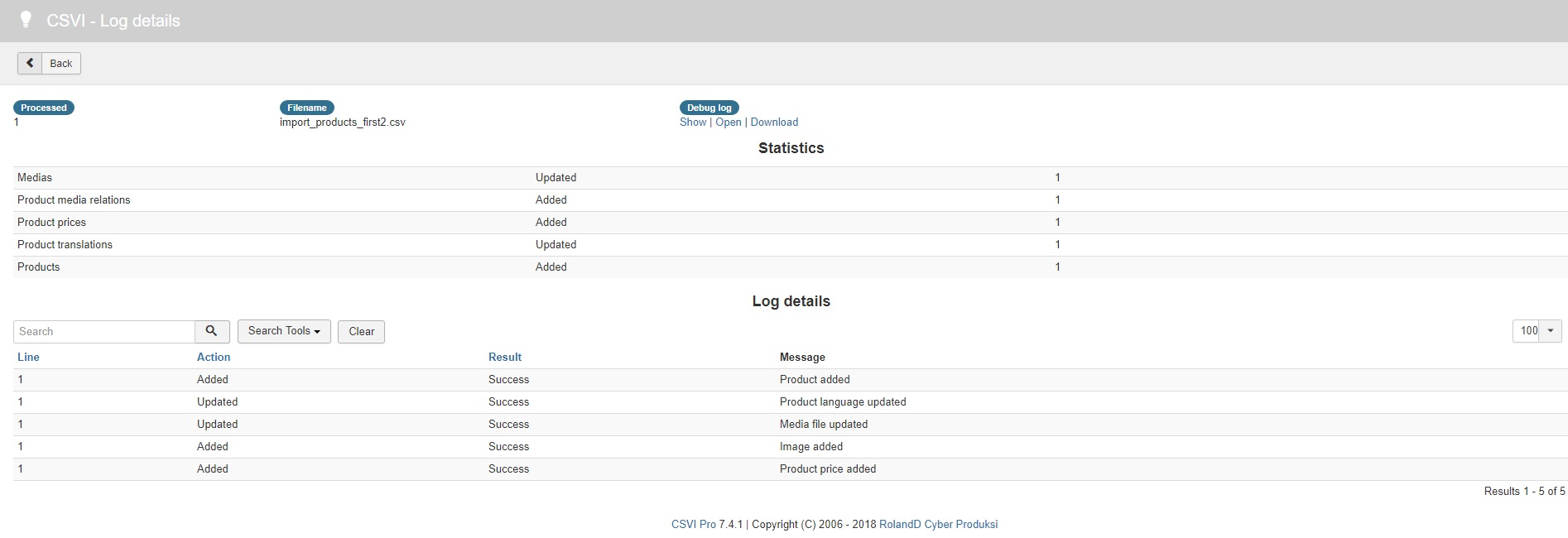
Task: Open the debug log
Action: pos(729,122)
